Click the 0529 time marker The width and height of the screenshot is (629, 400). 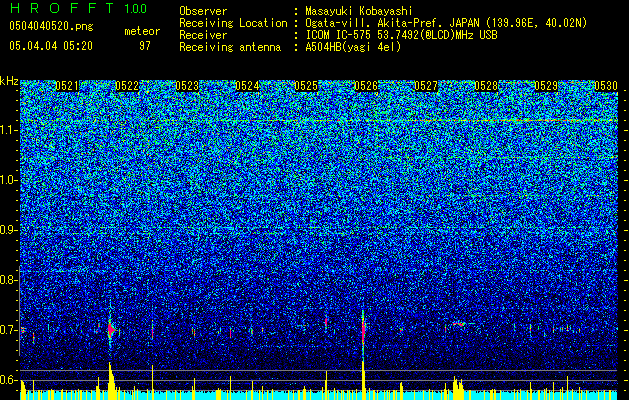[x=546, y=86]
